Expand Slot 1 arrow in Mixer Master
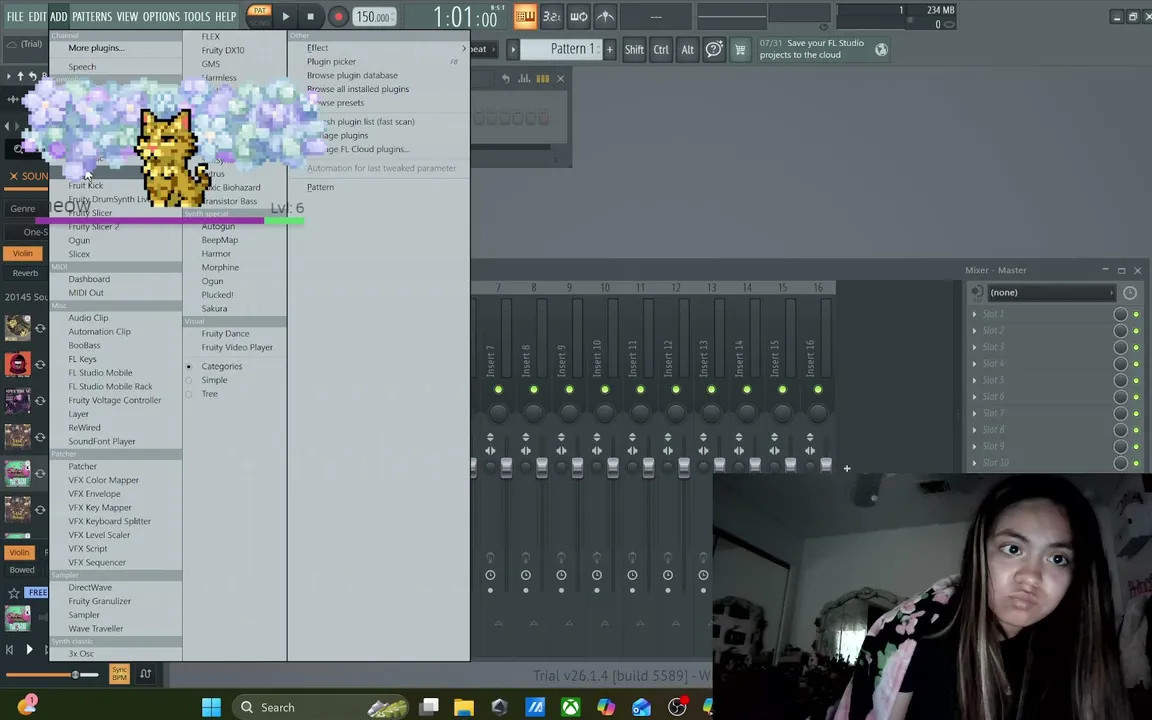The image size is (1152, 720). click(x=975, y=314)
